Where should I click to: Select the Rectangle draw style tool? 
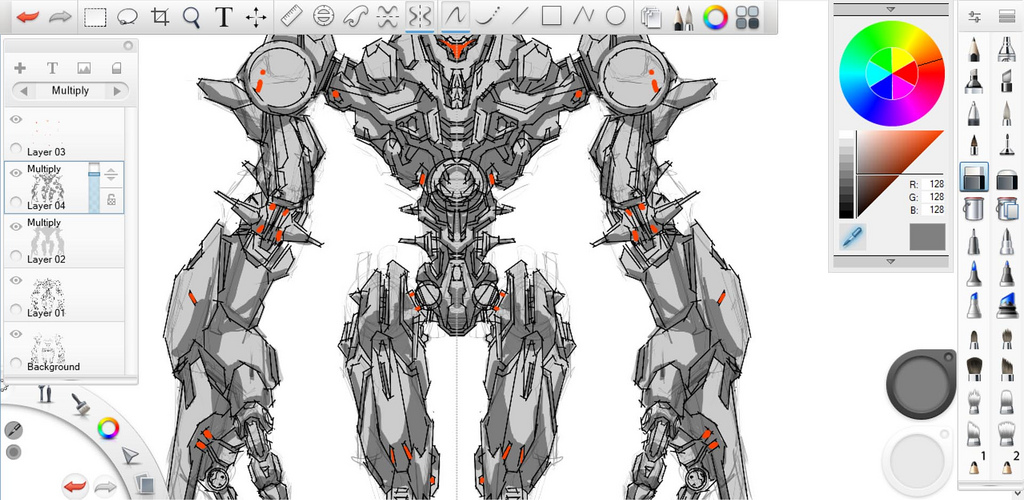[551, 16]
